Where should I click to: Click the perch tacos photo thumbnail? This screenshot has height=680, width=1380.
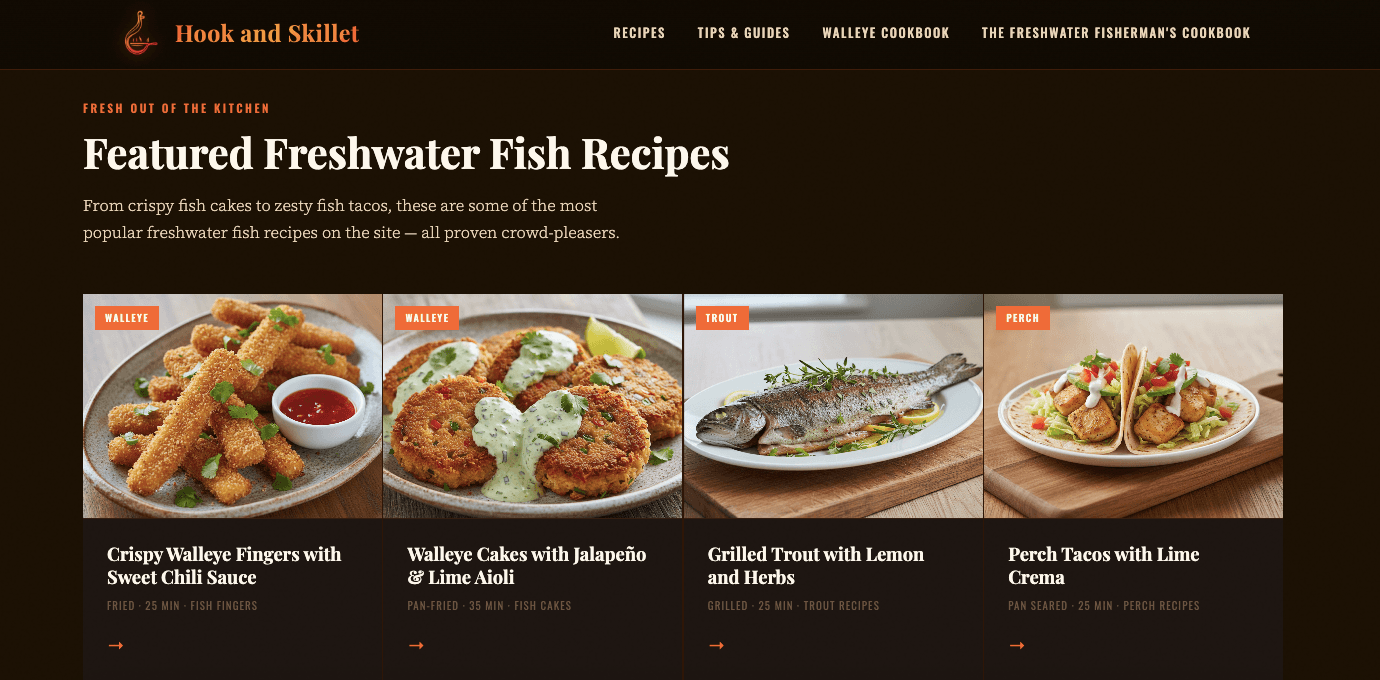click(x=1133, y=406)
